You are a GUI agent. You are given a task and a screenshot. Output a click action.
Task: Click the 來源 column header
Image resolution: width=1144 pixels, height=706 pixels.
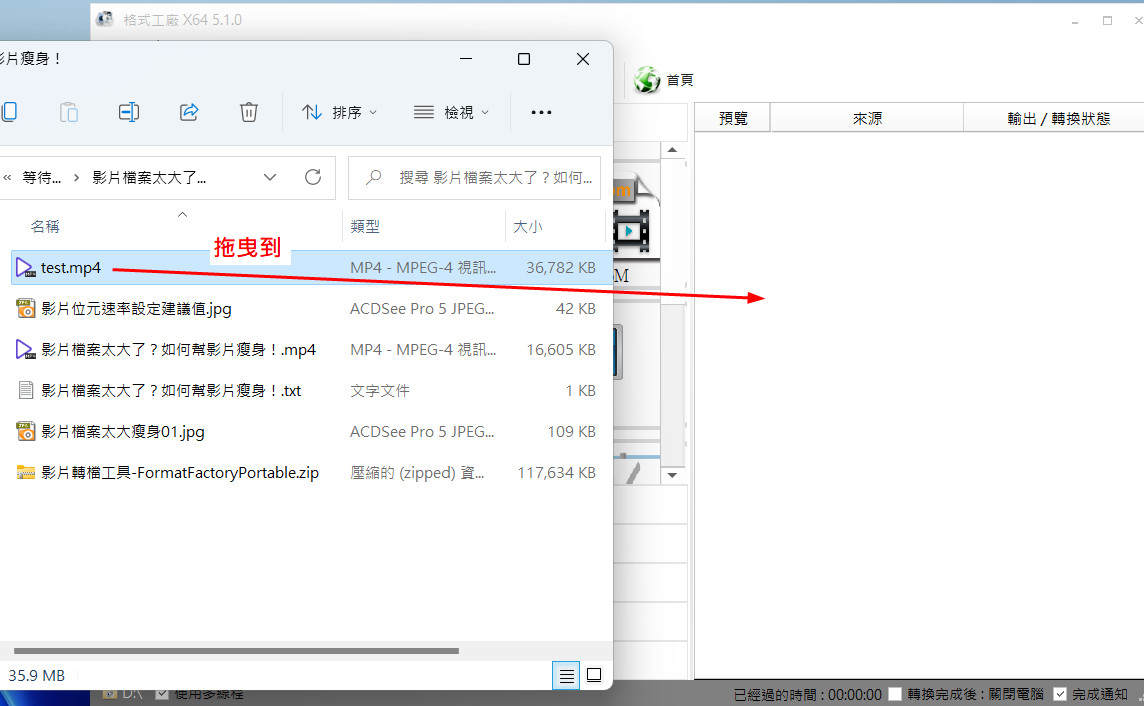click(x=867, y=118)
